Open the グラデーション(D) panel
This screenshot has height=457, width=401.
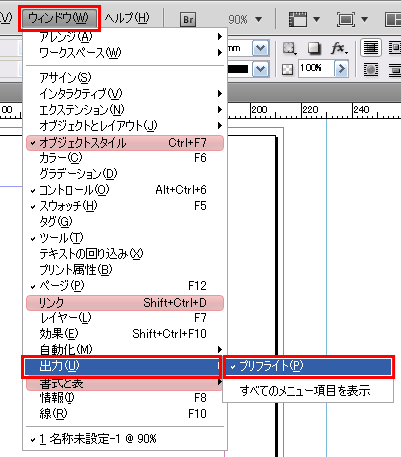point(125,174)
